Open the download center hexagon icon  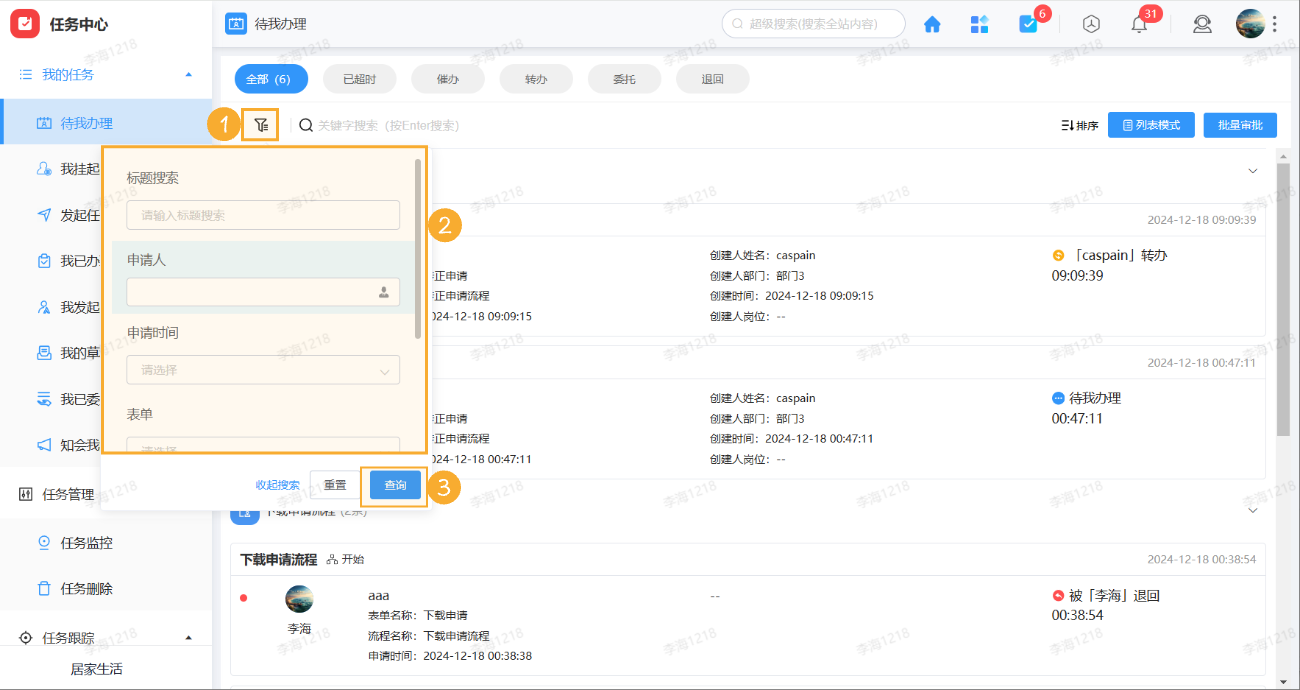[1091, 23]
